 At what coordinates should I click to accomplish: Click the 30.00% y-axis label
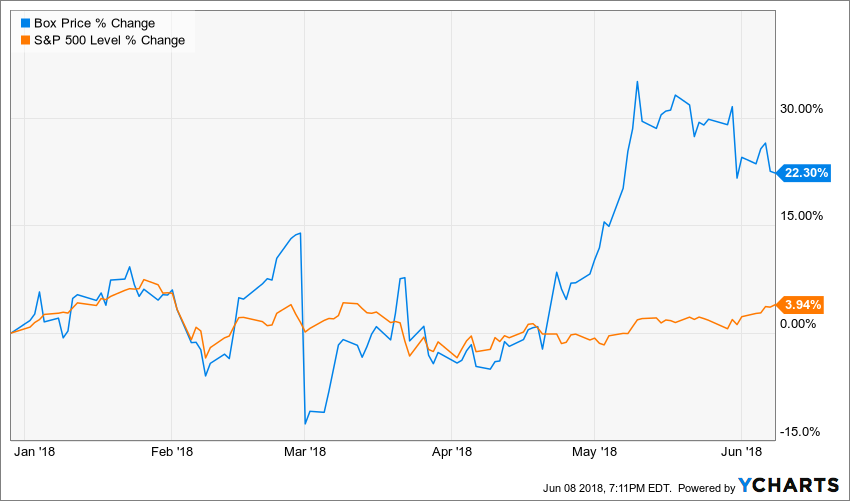[x=801, y=109]
